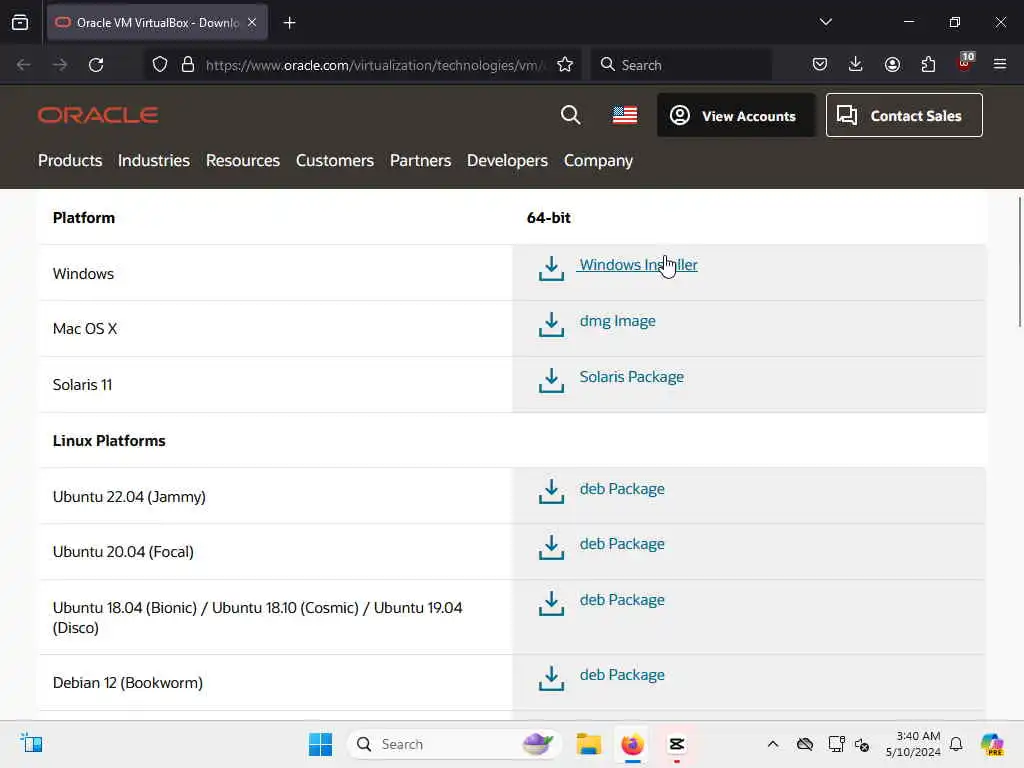Open the Firefox account icon
The height and width of the screenshot is (768, 1024).
[892, 65]
